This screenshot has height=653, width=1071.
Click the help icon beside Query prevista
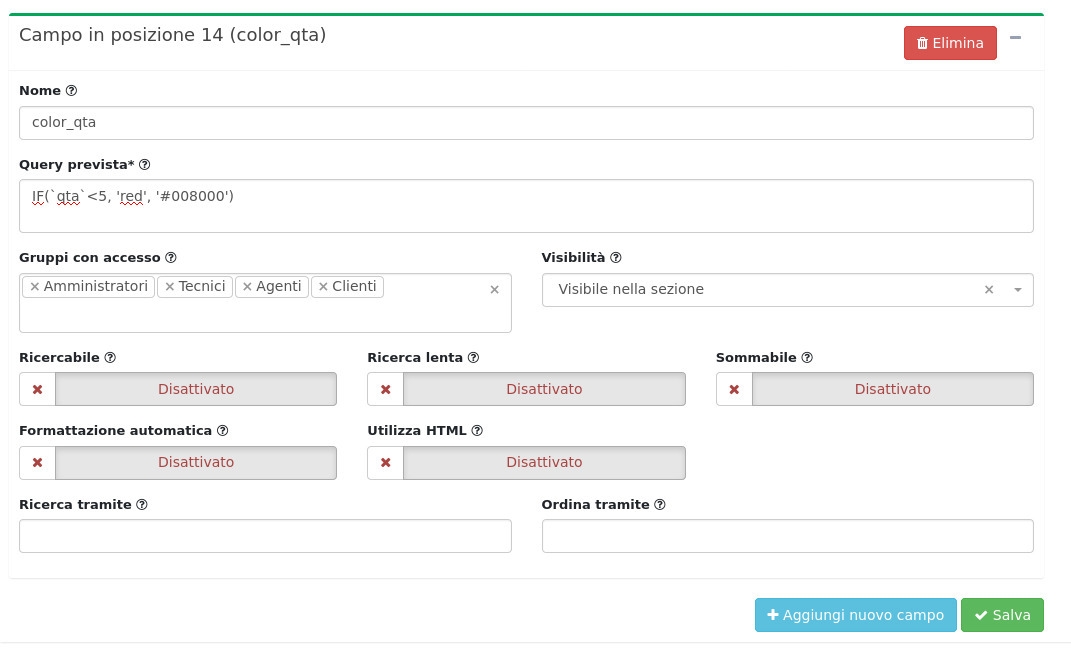coord(145,165)
